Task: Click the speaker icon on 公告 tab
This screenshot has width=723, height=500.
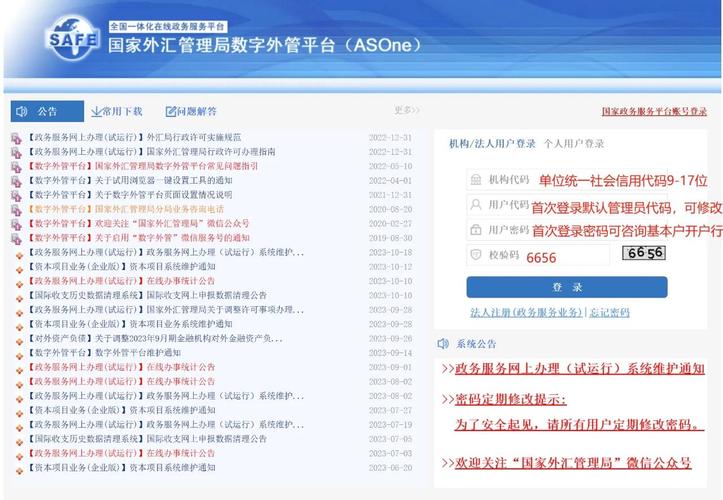Action: (x=21, y=111)
